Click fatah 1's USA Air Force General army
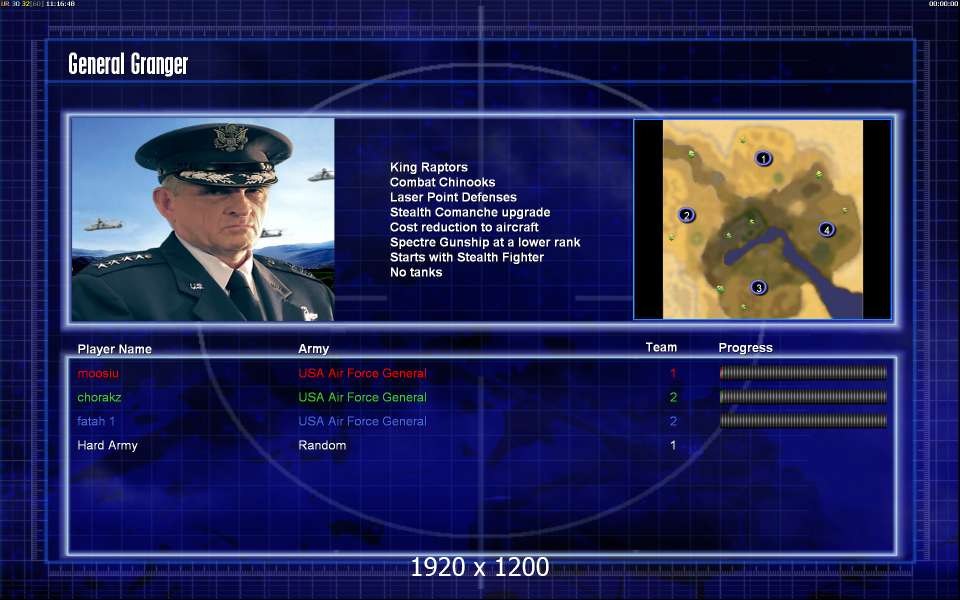The image size is (960, 600). 362,421
